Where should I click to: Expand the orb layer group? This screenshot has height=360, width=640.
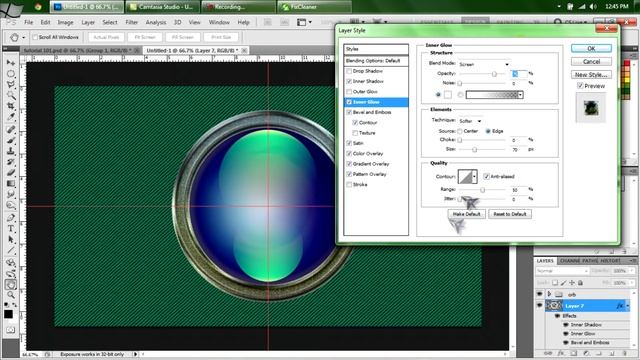tap(549, 294)
